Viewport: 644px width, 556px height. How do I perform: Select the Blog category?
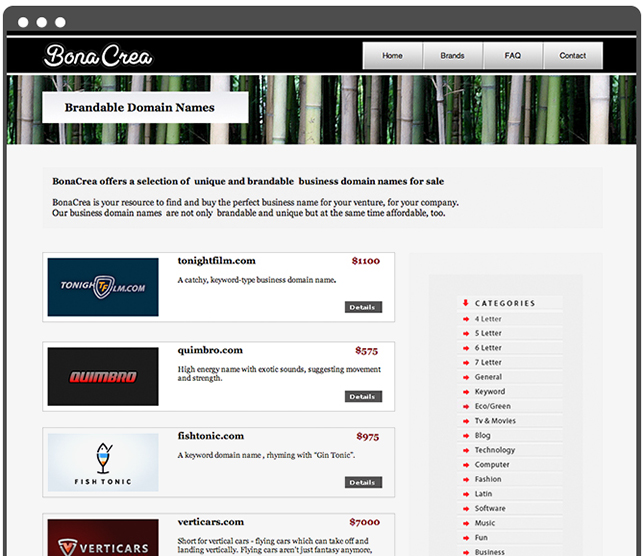point(483,436)
